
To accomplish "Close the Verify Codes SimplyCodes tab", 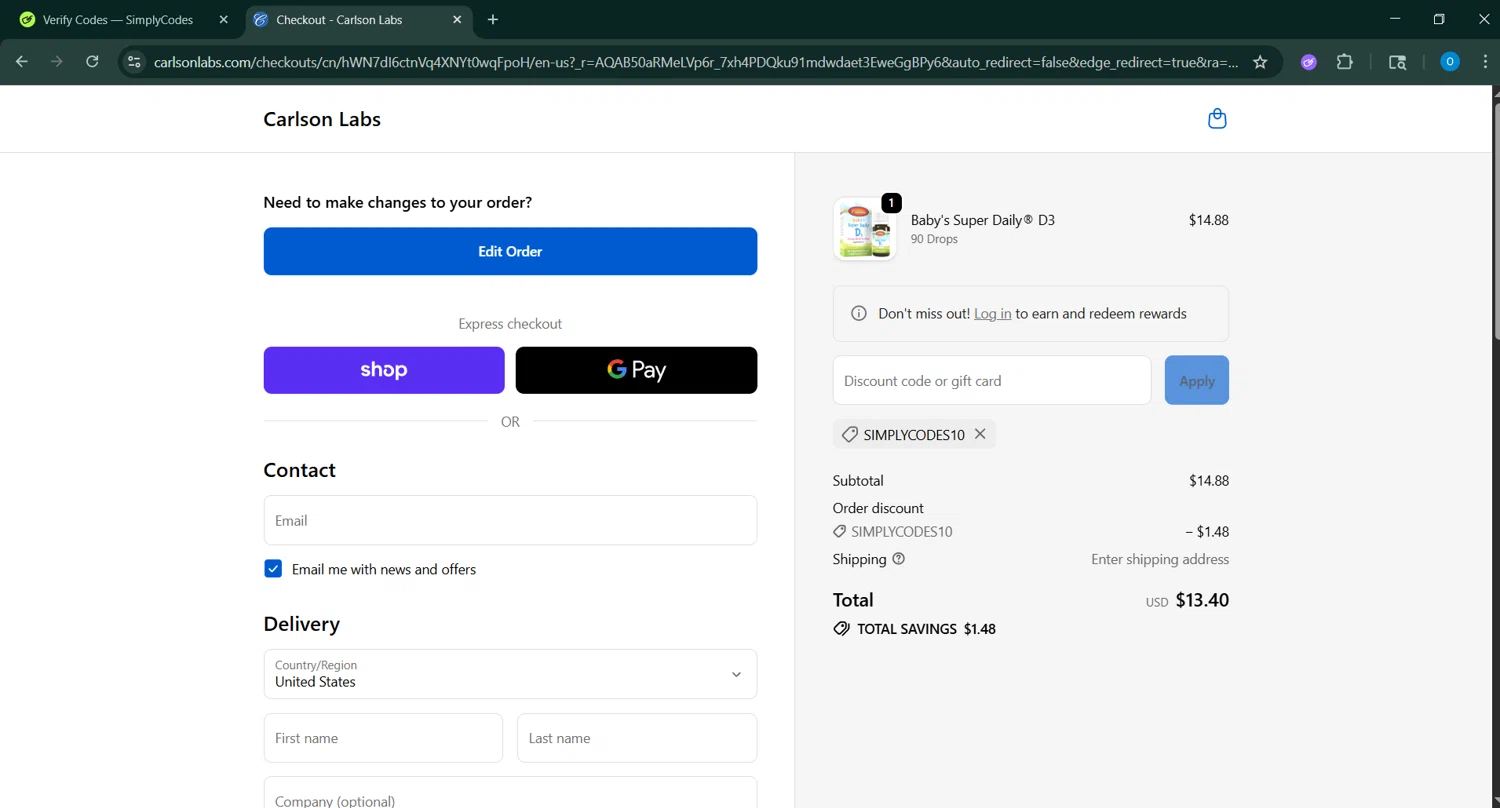I will click(223, 20).
